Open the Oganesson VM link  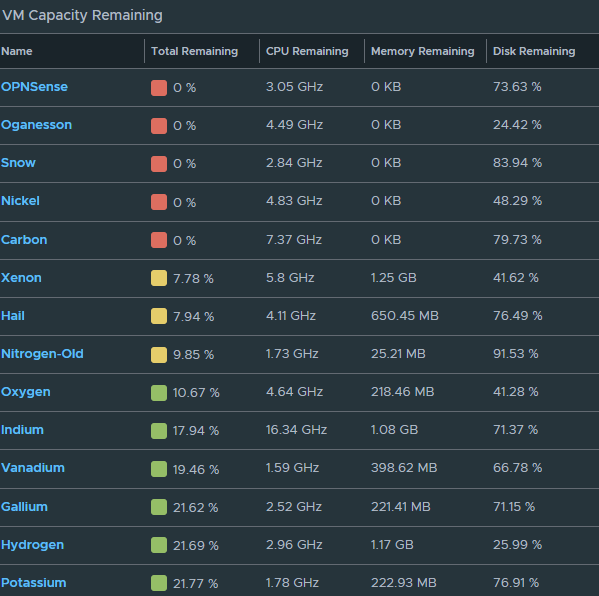(36, 125)
